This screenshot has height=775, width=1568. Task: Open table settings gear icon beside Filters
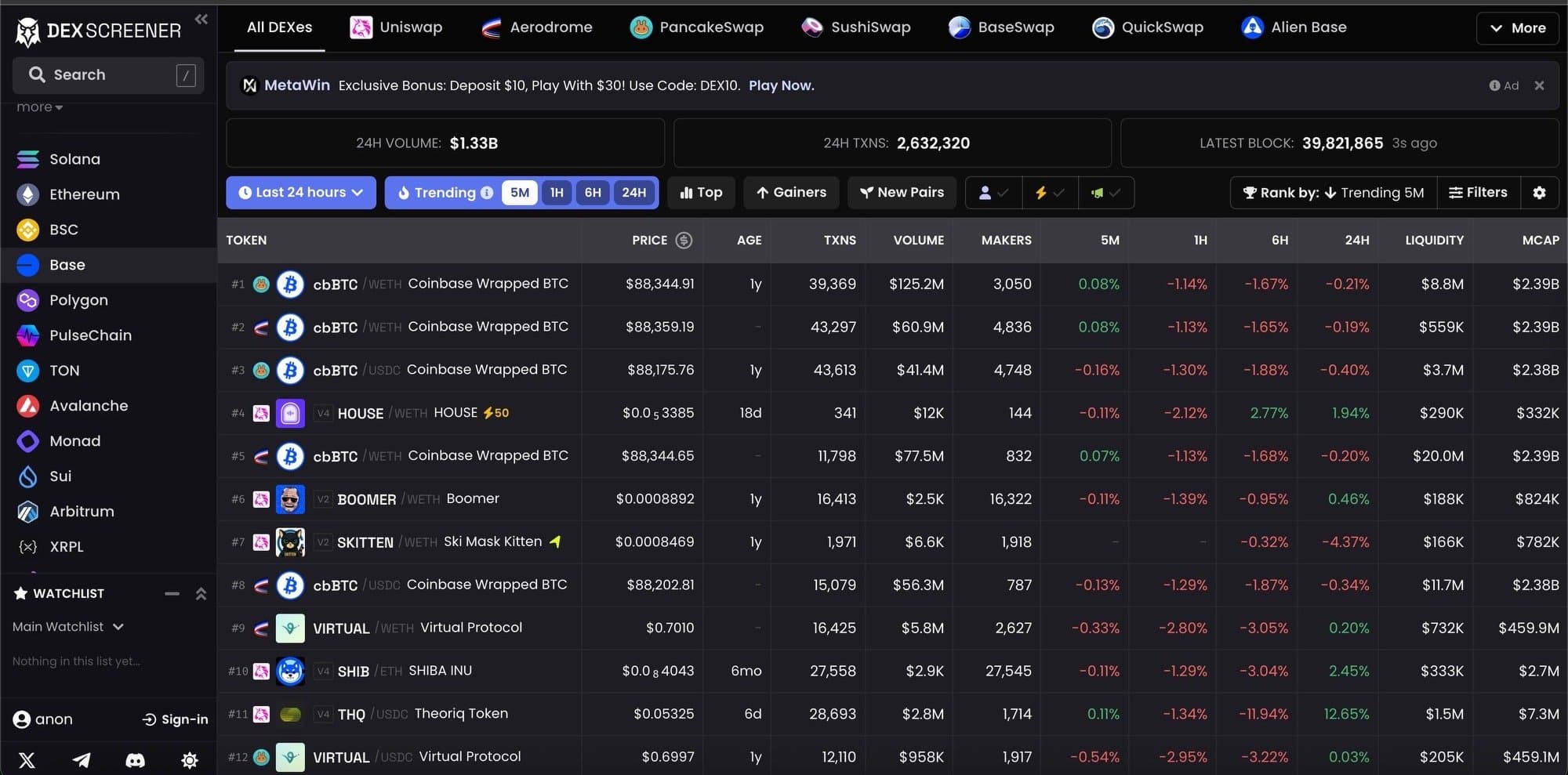1539,193
